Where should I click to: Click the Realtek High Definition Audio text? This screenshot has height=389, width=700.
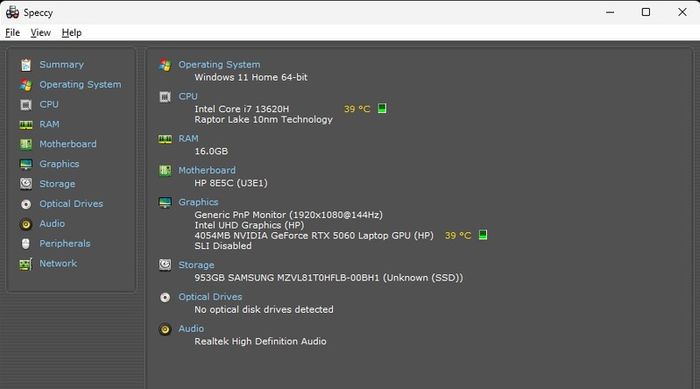pyautogui.click(x=260, y=342)
